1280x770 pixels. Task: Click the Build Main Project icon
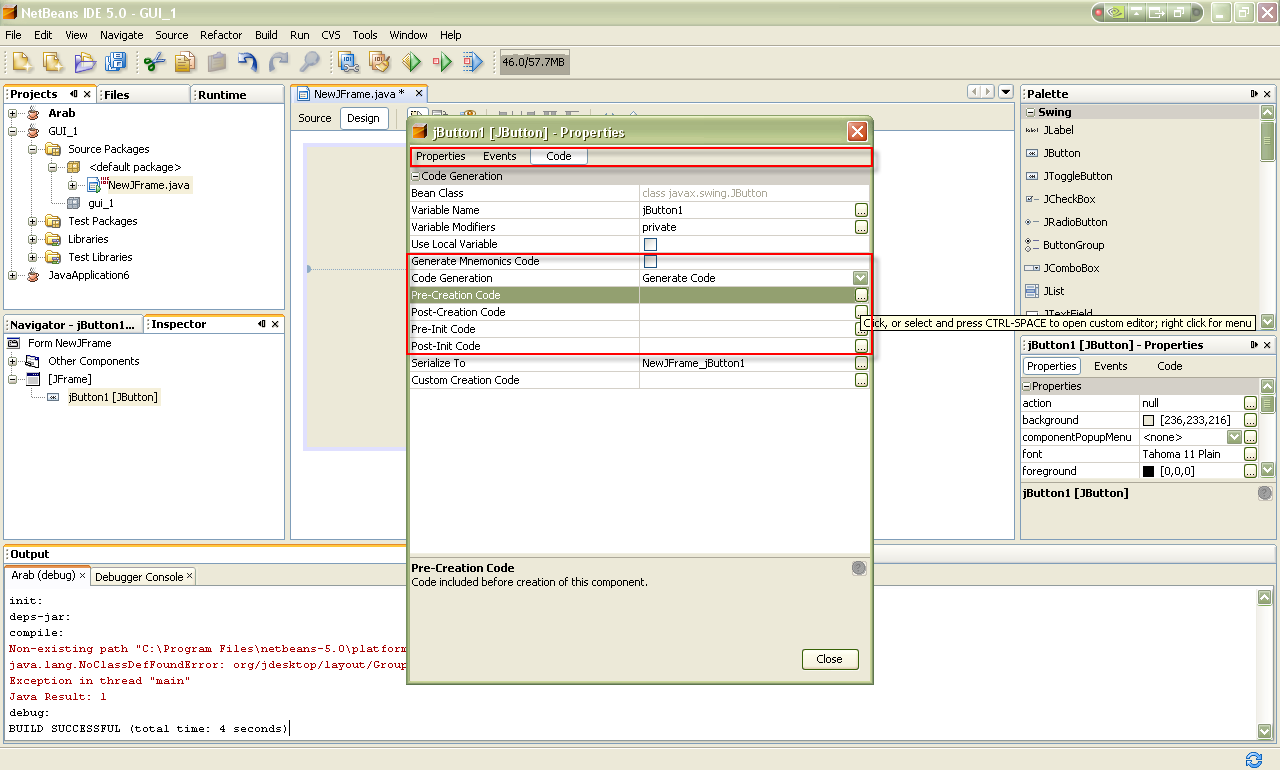[348, 62]
